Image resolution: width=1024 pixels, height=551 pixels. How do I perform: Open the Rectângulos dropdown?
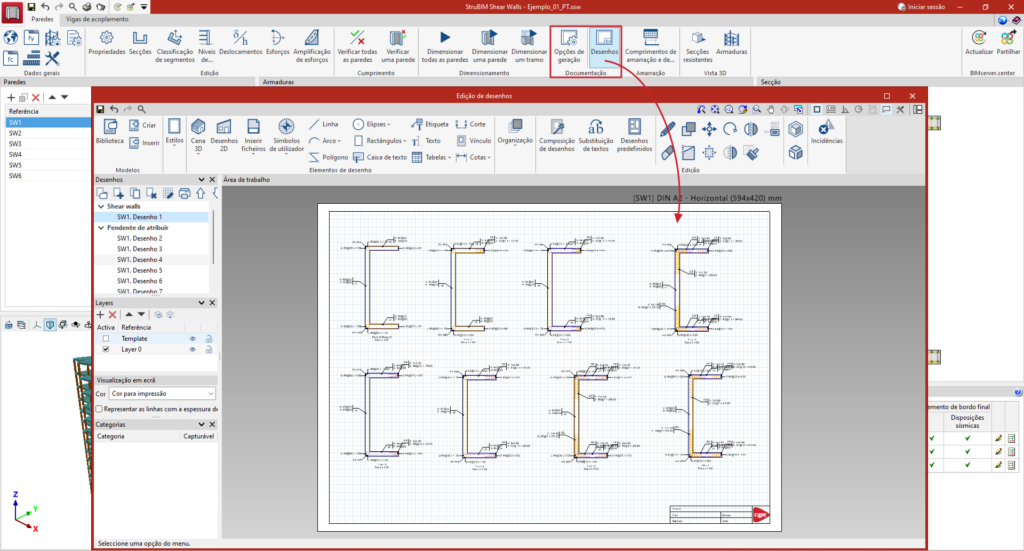pos(379,140)
